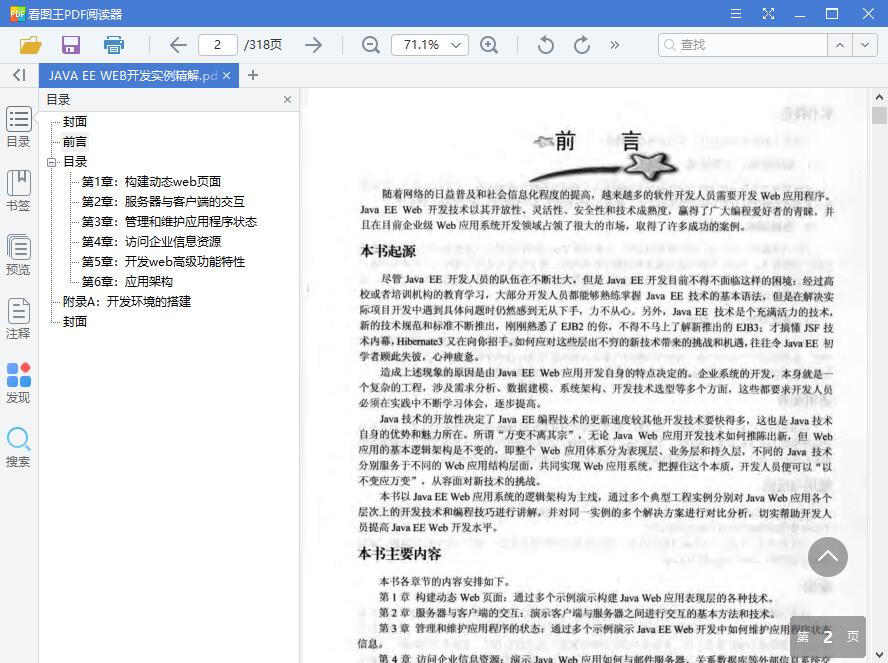This screenshot has width=888, height=663.
Task: Print the PDF document
Action: pos(114,45)
